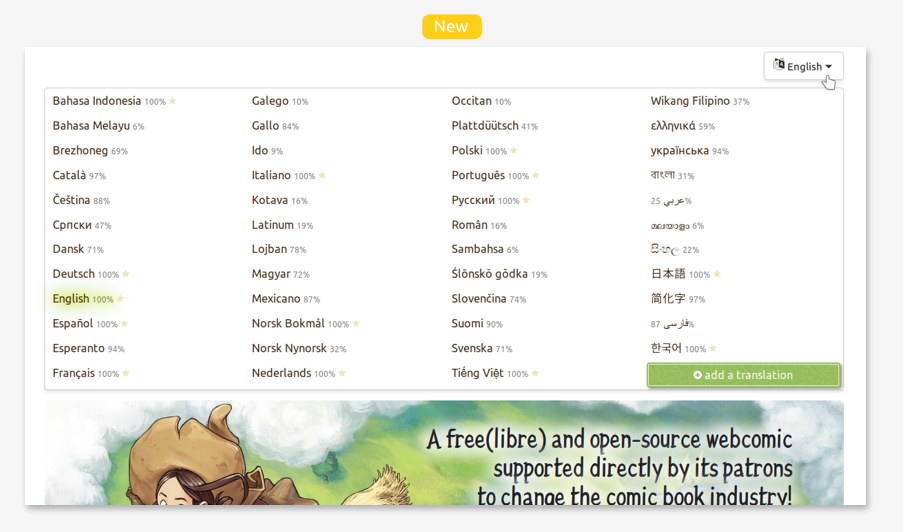Click the star icon next to Italiano
Screen dimensions: 903x532
322,176
